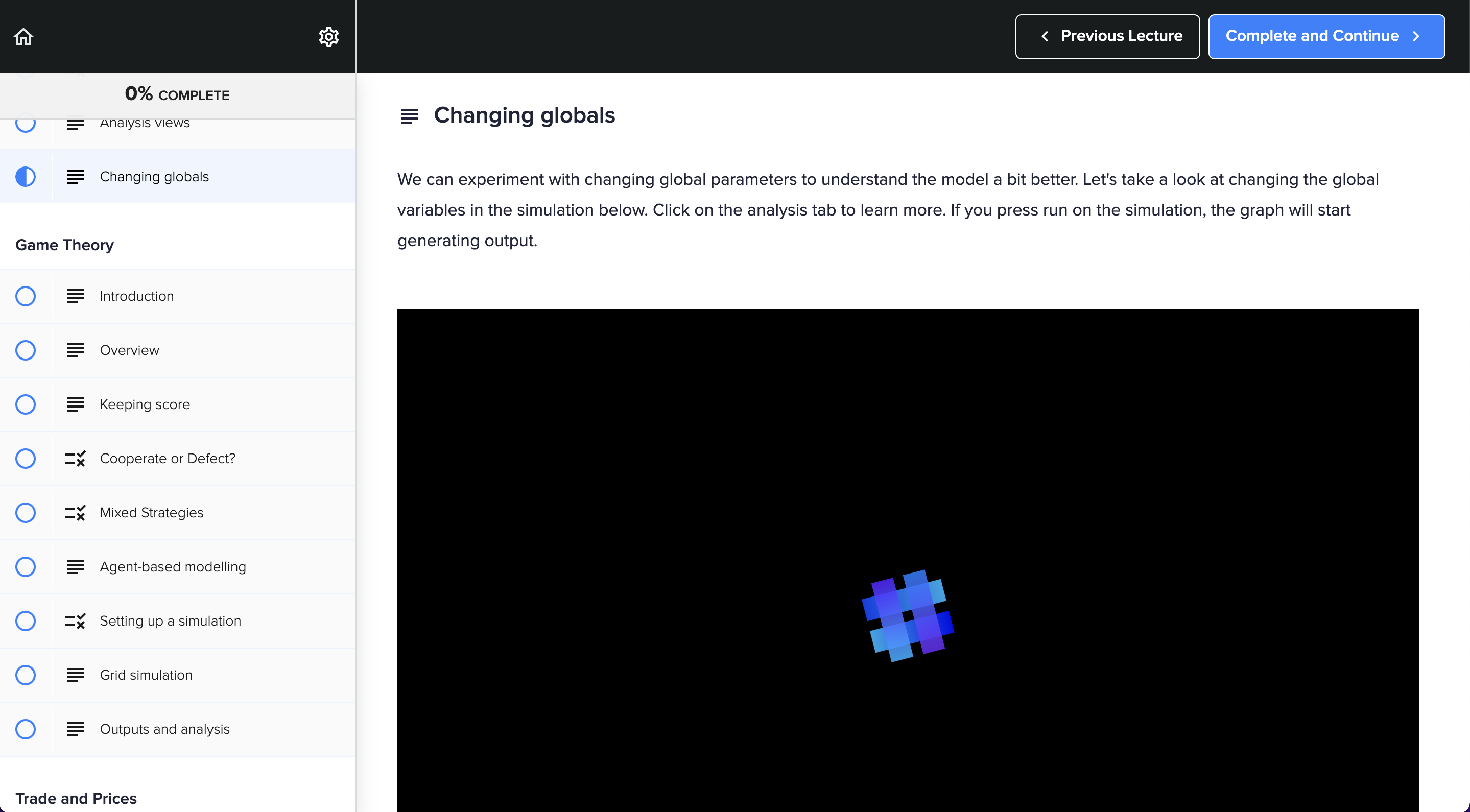Toggle completion circle for Overview
1470x812 pixels.
[x=25, y=350]
